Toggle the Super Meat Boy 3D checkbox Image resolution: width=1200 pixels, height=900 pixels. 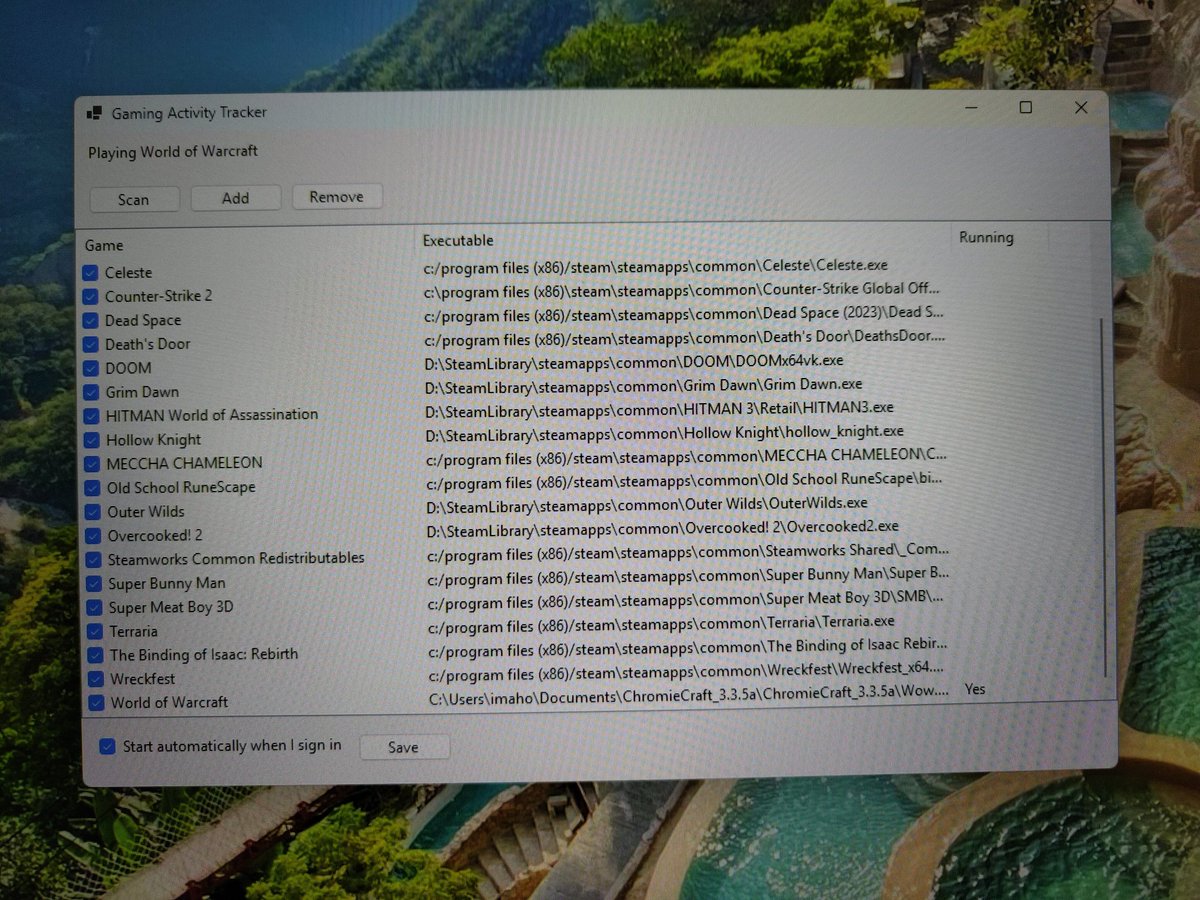tap(94, 608)
